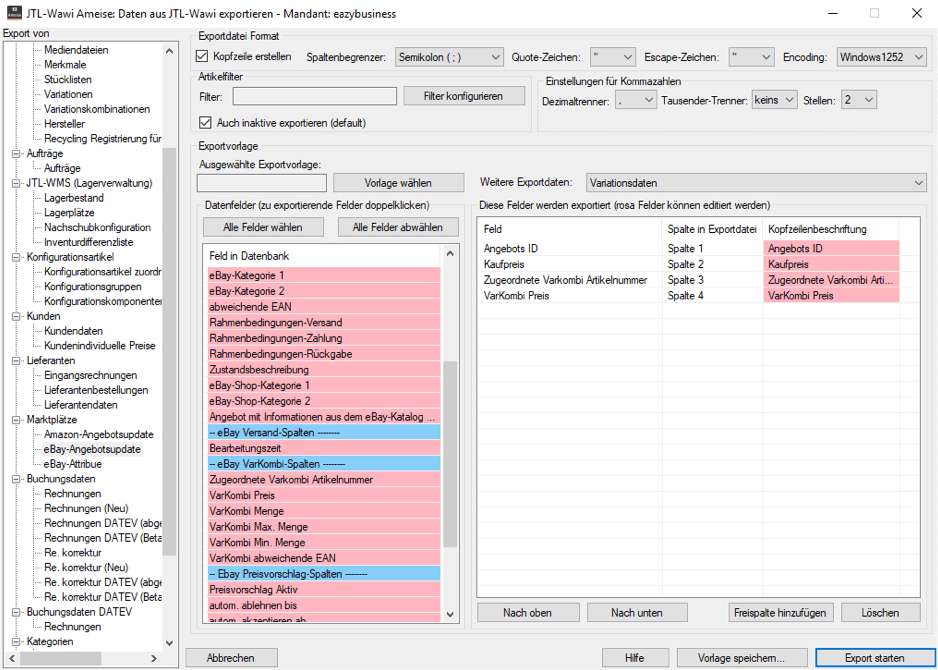Screen dimensions: 938x670
Task: Collapse the Kategorien tree node
Action: click(16, 641)
